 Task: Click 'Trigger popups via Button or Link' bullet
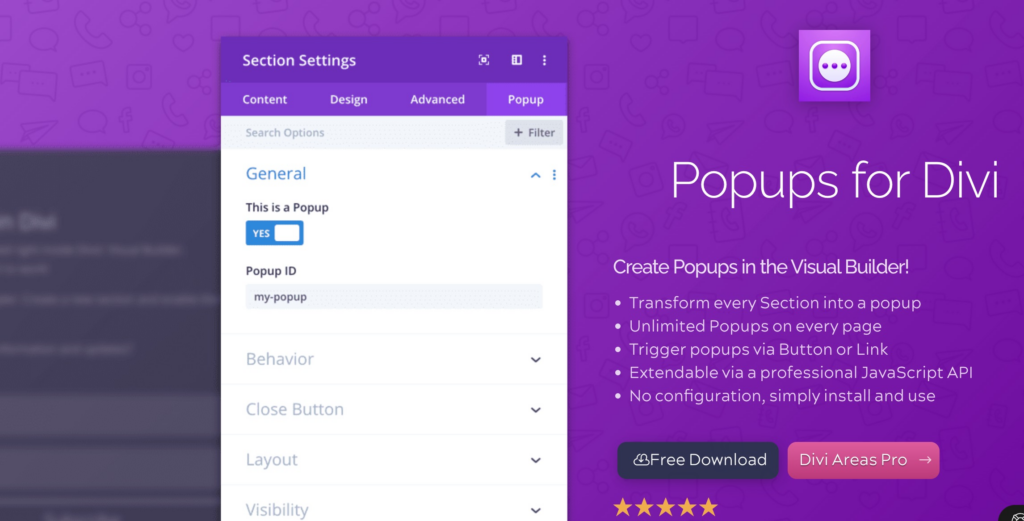point(758,349)
